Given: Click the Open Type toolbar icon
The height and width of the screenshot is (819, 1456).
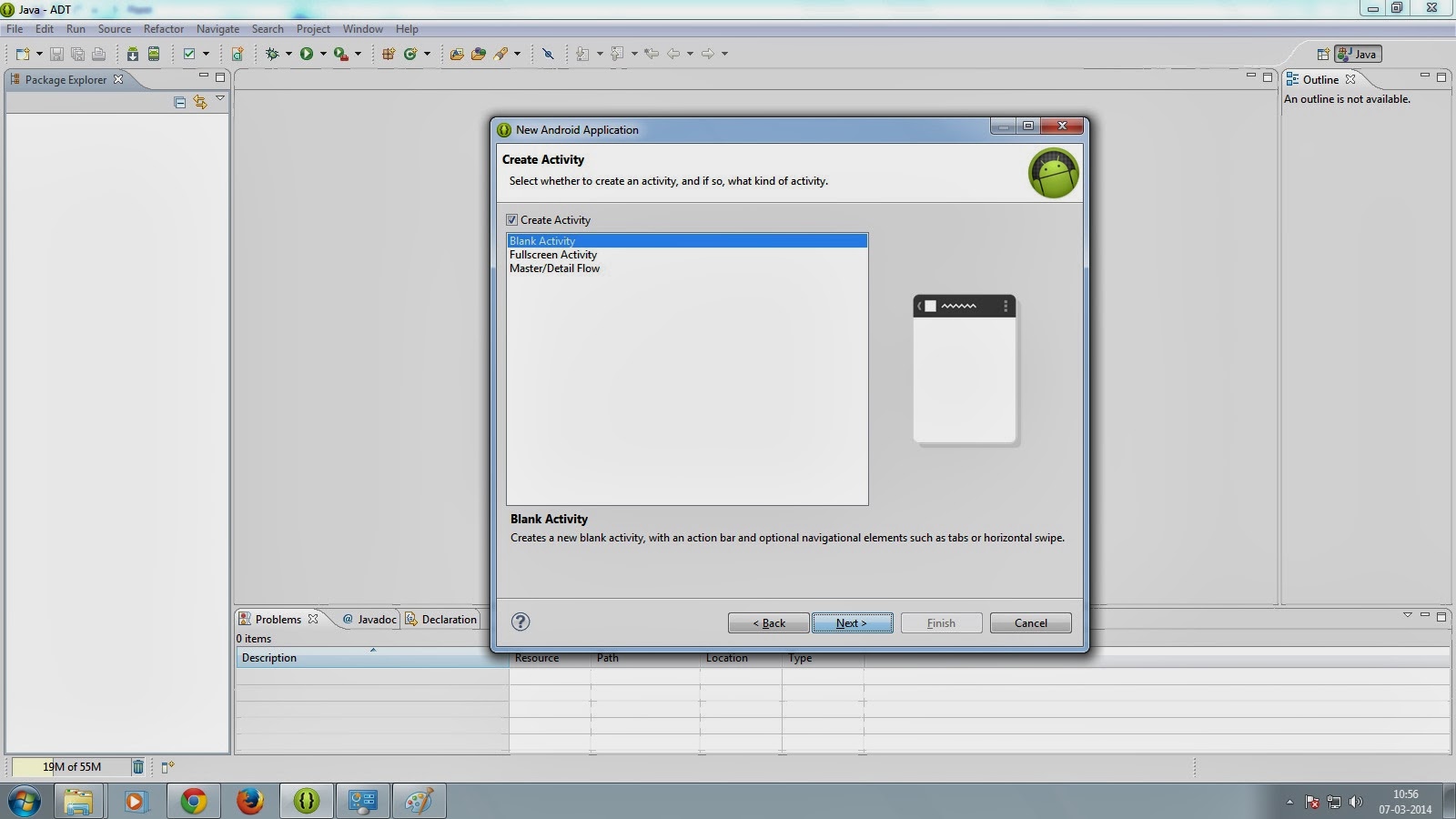Looking at the screenshot, I should [457, 54].
